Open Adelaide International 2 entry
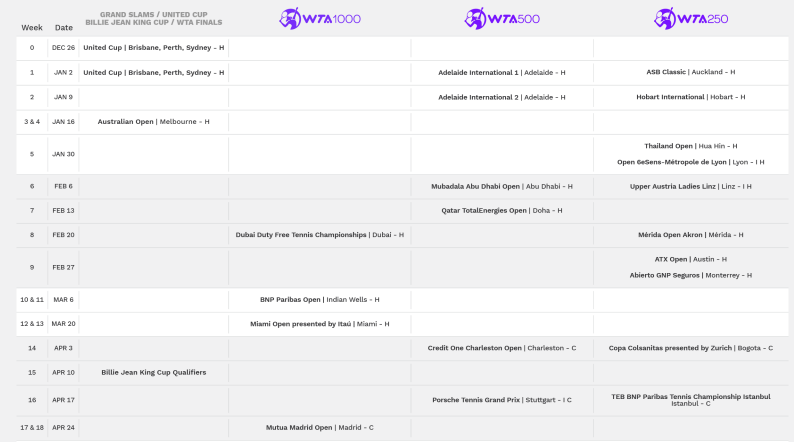Image resolution: width=794 pixels, height=442 pixels. [x=502, y=97]
